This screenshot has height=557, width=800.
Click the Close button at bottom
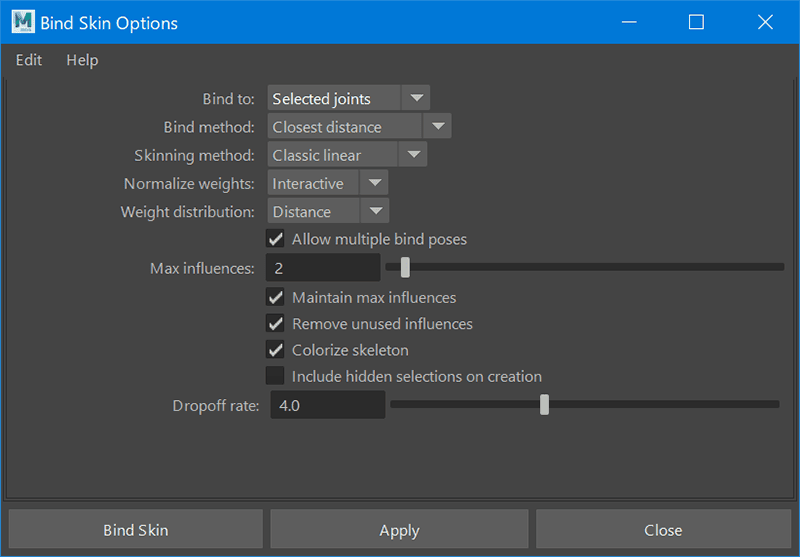(663, 530)
